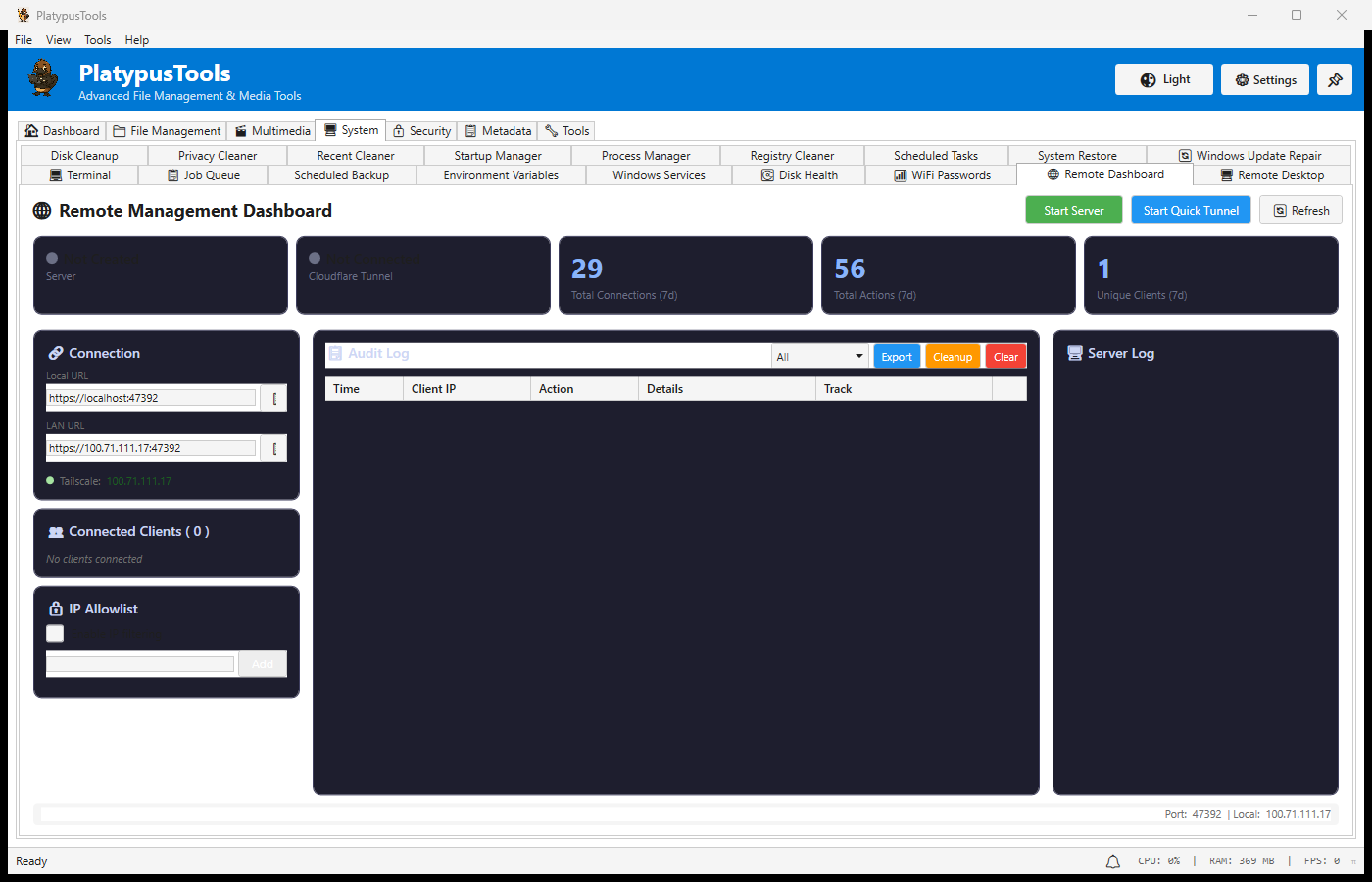Click the copy icon beside the Local URL
Viewport: 1372px width, 882px height.
coord(272,398)
